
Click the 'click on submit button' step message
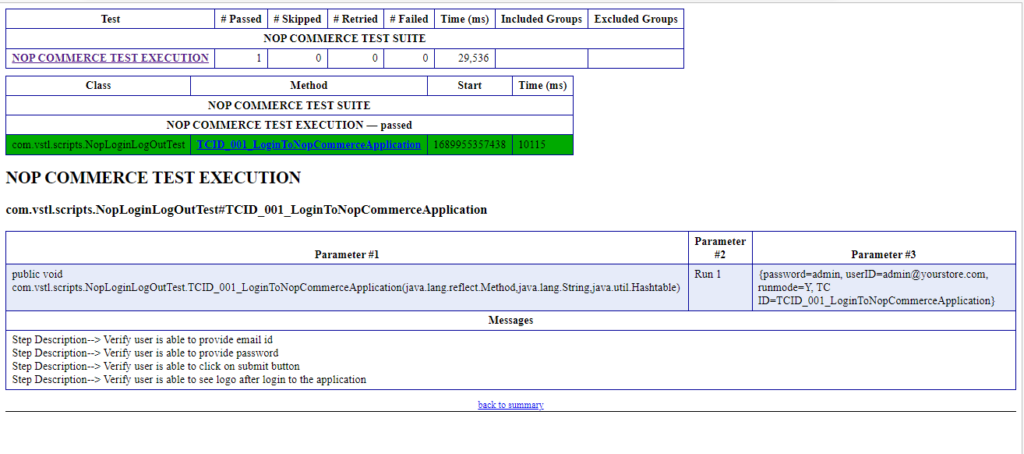[156, 366]
